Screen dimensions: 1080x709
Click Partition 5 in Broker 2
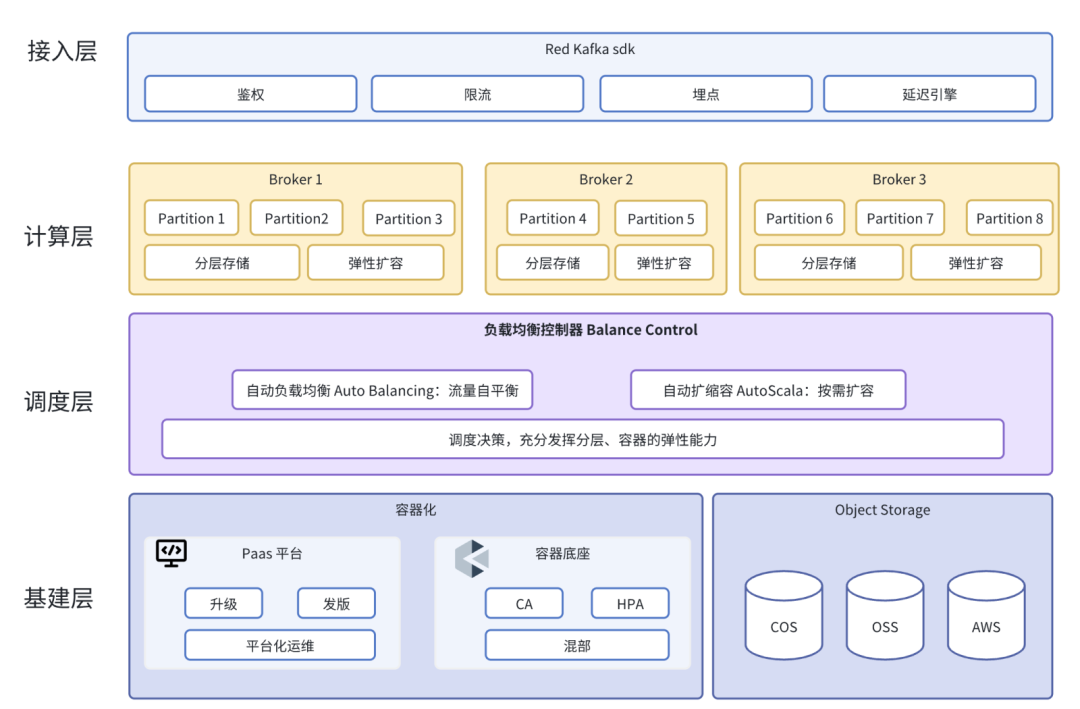[x=661, y=218]
